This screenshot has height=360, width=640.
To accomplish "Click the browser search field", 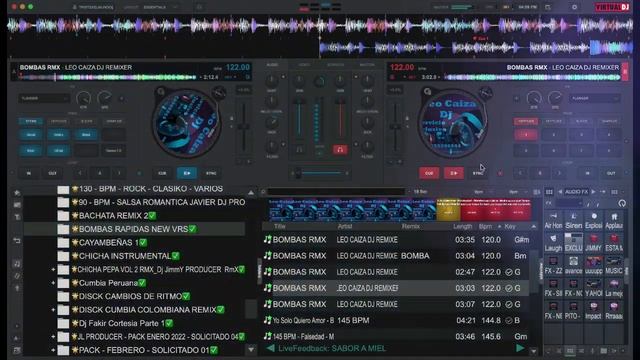I will point(336,192).
